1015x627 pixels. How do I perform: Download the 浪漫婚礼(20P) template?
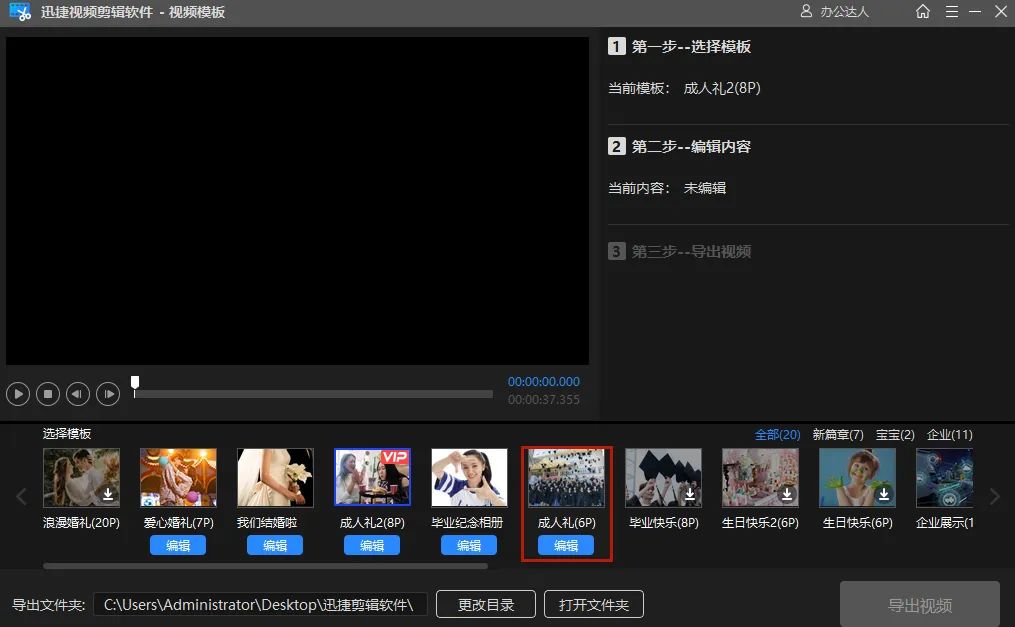click(x=108, y=494)
